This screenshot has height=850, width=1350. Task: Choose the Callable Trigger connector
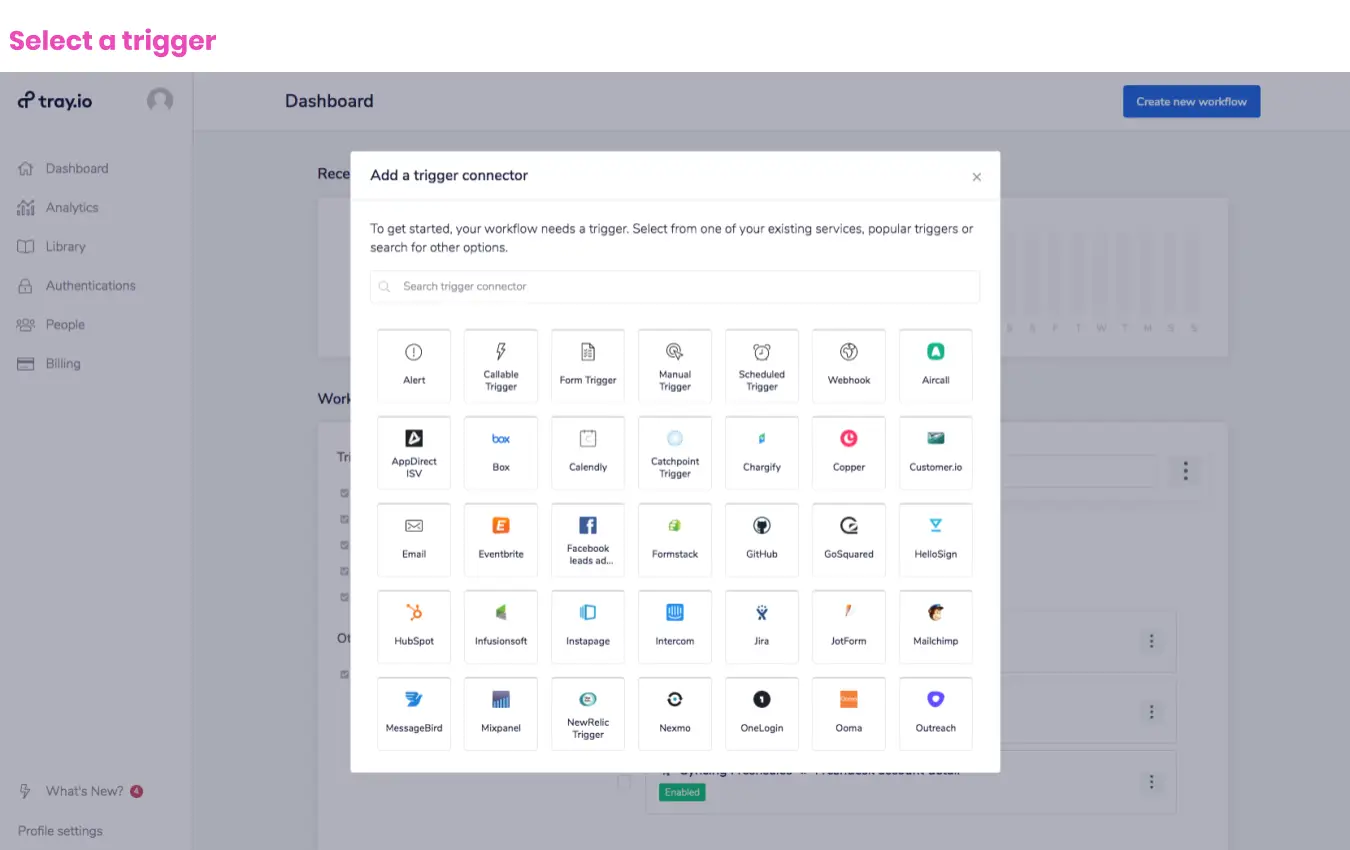pos(501,366)
